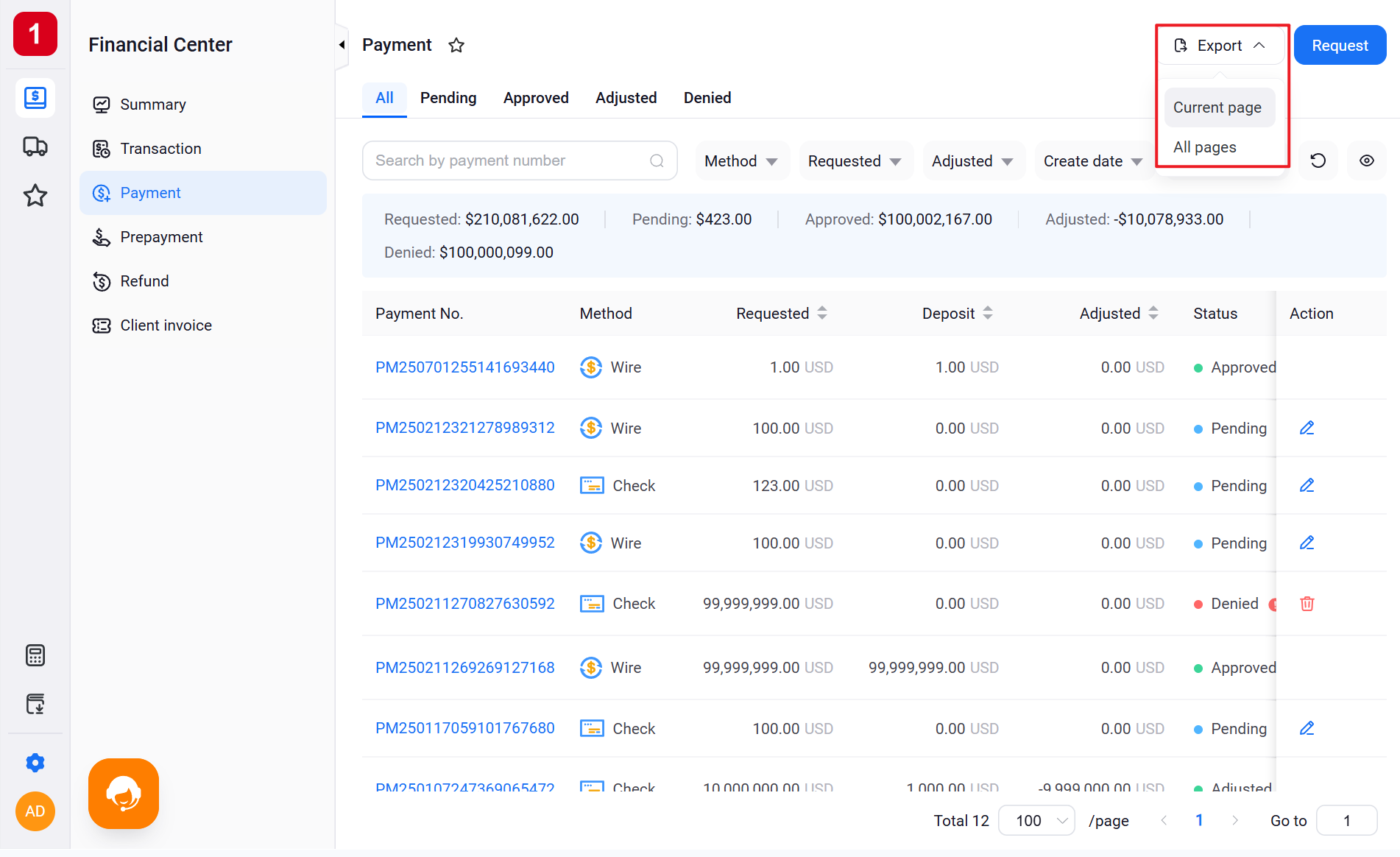Viewport: 1400px width, 857px height.
Task: Click the Requested total $210,081,622.00
Action: point(522,219)
